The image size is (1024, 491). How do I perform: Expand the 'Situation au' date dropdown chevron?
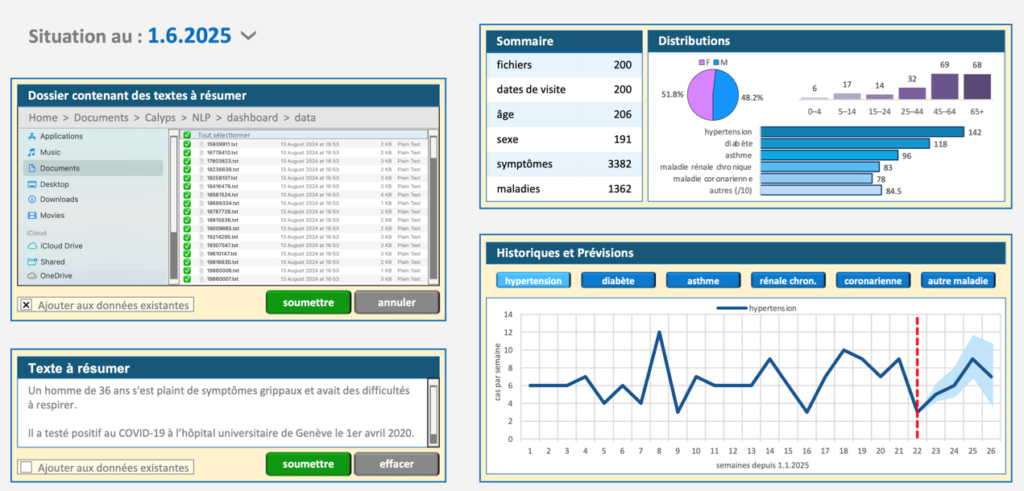tap(249, 36)
